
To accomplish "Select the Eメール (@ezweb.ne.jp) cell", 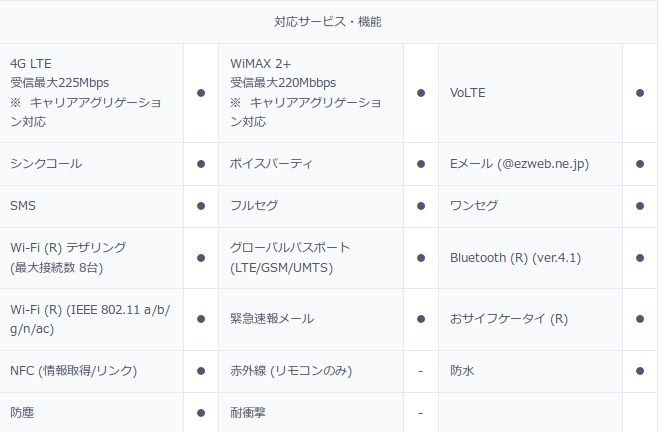I will (x=530, y=164).
